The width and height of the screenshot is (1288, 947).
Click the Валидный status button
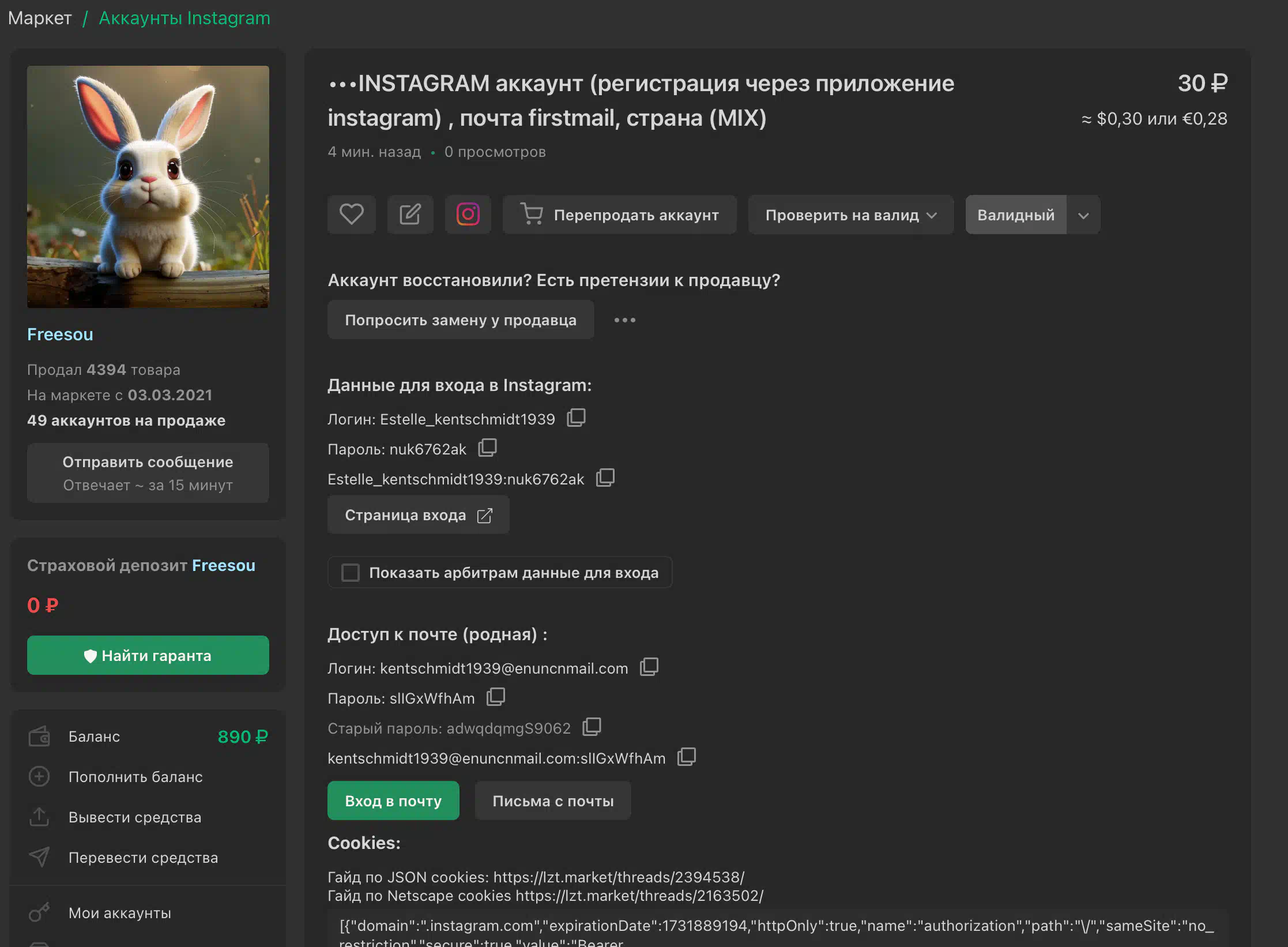click(1016, 215)
